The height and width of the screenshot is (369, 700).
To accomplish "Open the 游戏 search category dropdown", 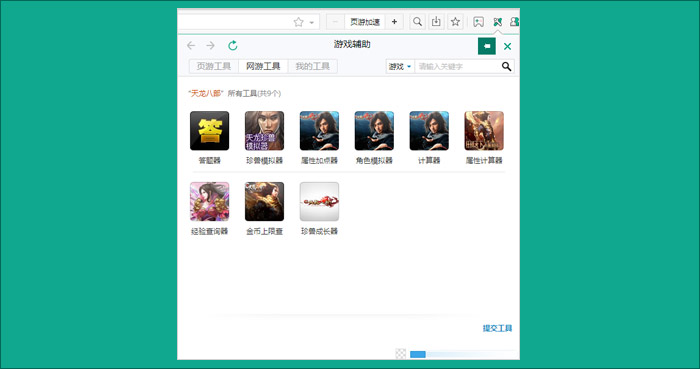I will [400, 66].
